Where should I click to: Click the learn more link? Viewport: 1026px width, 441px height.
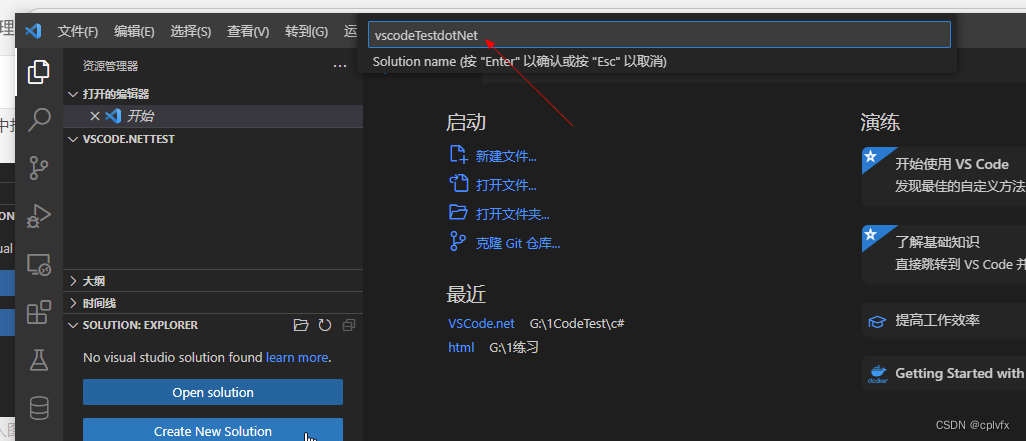tap(297, 358)
